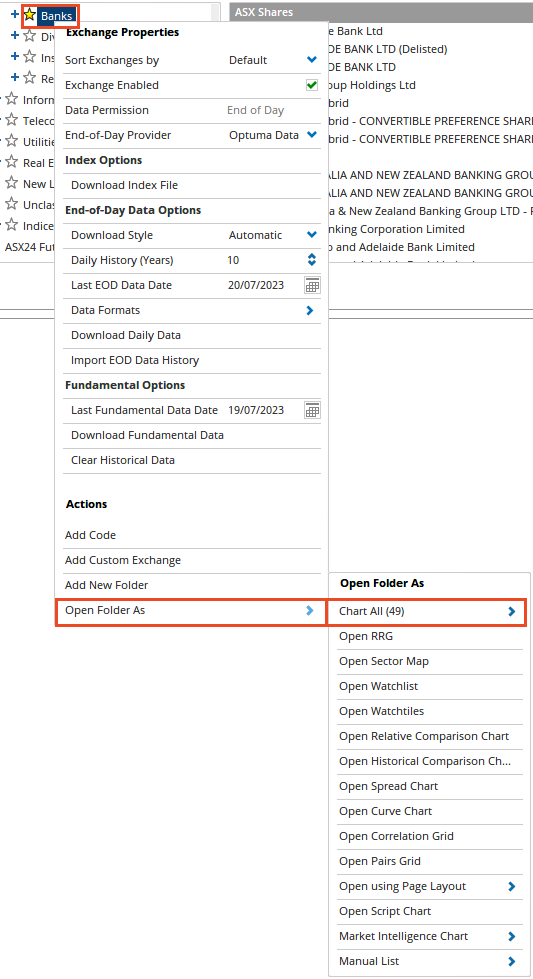Expand the Div folder plus icon

(x=15, y=36)
